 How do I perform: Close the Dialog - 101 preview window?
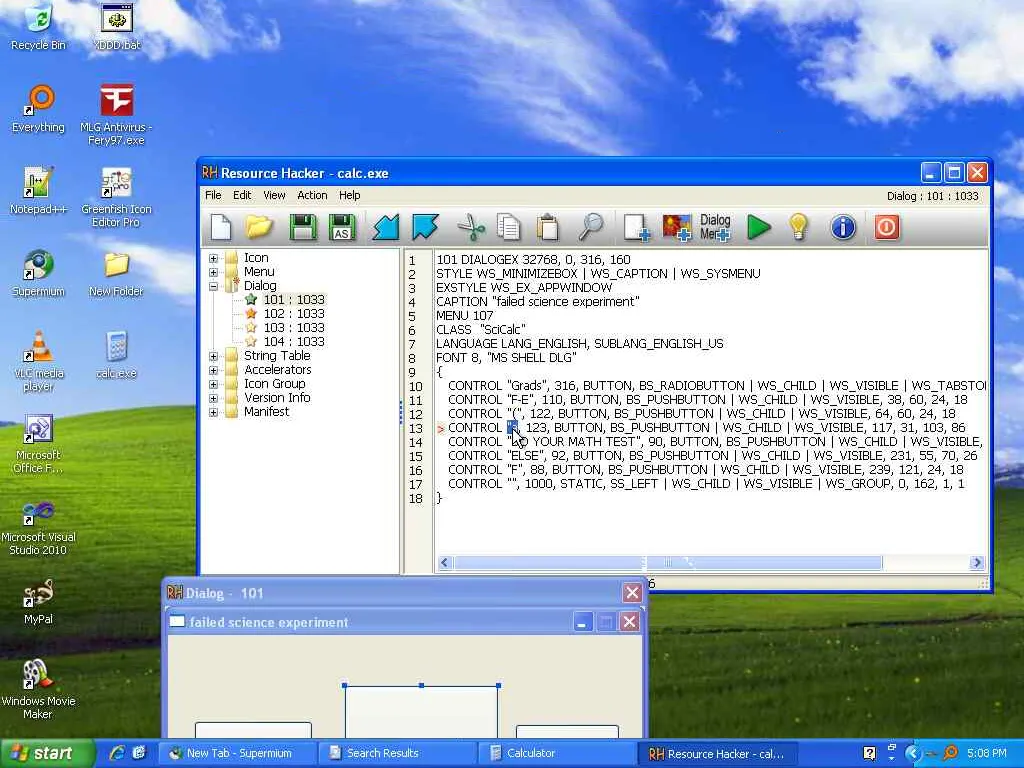[632, 593]
